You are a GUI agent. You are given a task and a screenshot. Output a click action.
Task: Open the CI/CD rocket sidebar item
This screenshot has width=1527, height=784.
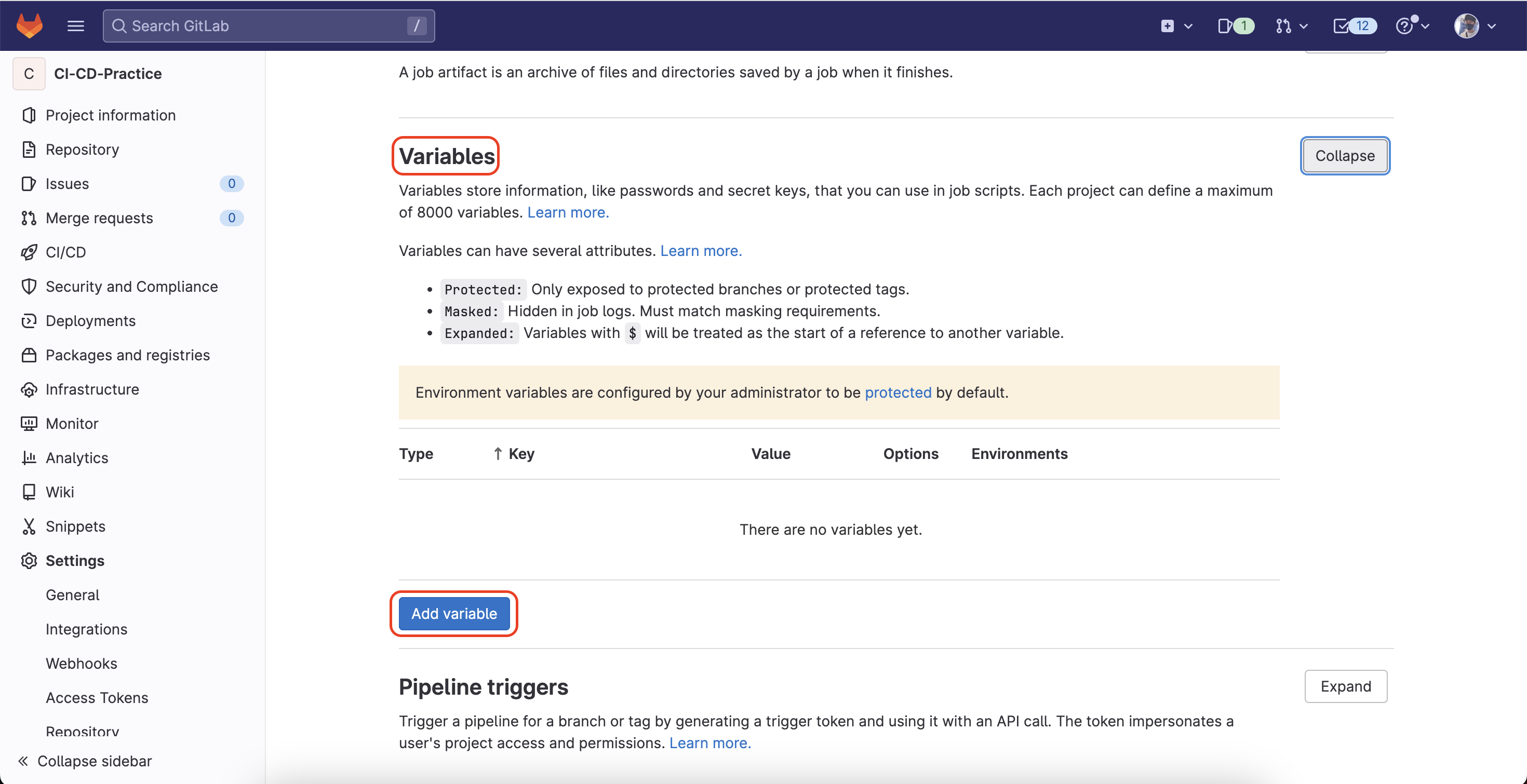(x=65, y=252)
